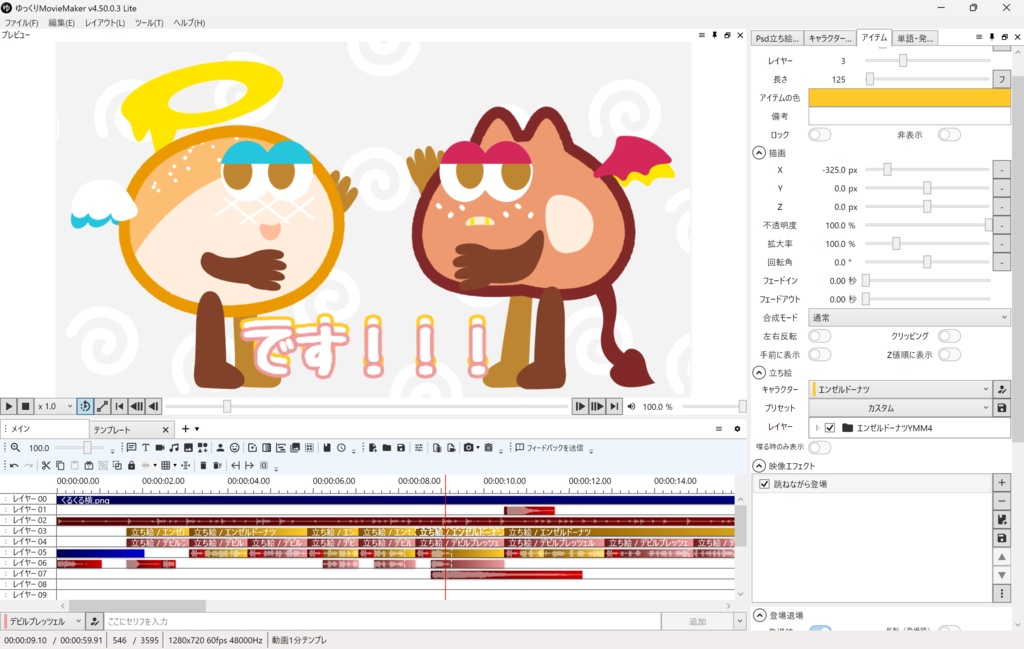
Task: Delete the selected item with trash icon
Action: pos(203,466)
